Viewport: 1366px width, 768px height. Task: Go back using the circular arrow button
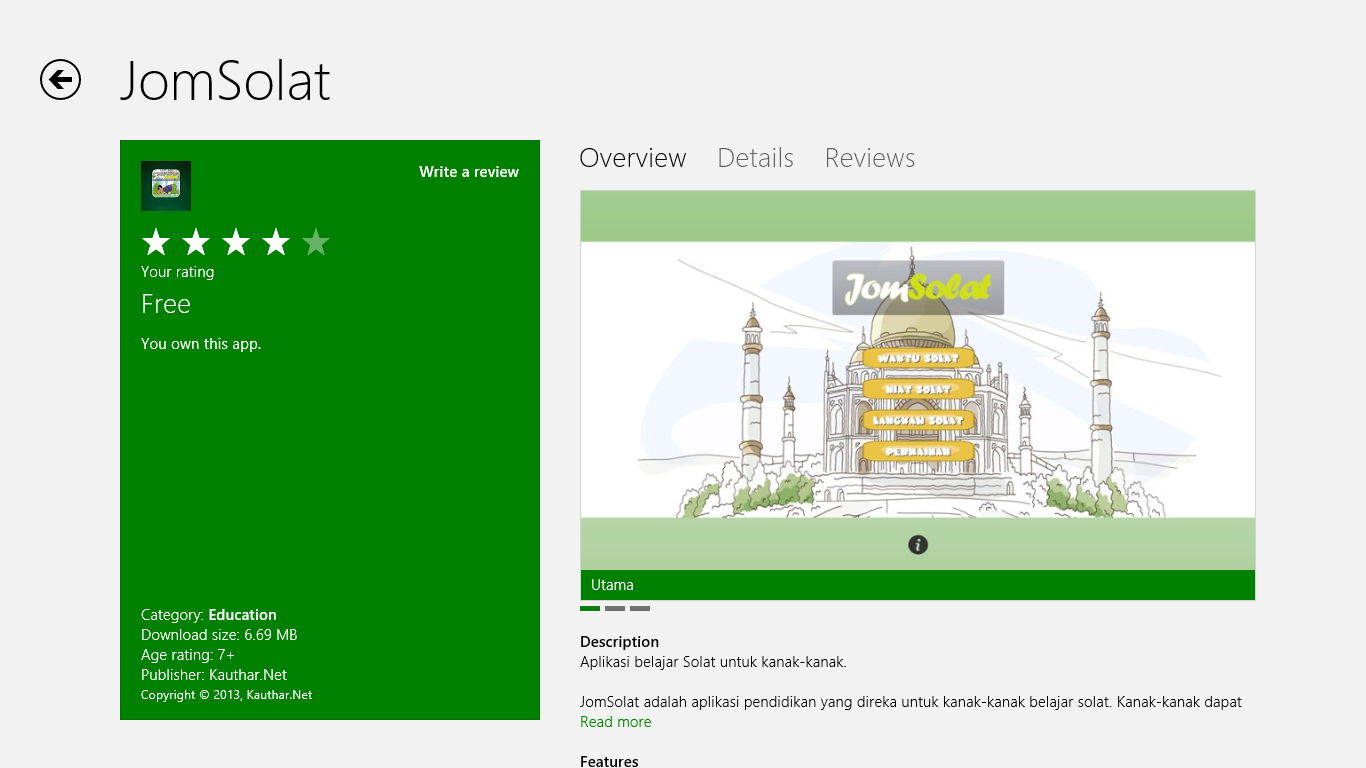(x=60, y=80)
